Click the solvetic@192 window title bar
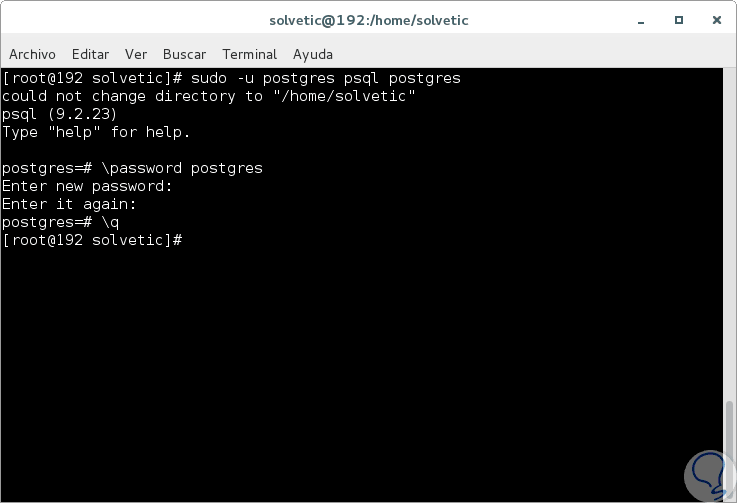The image size is (737, 503). coord(368,20)
